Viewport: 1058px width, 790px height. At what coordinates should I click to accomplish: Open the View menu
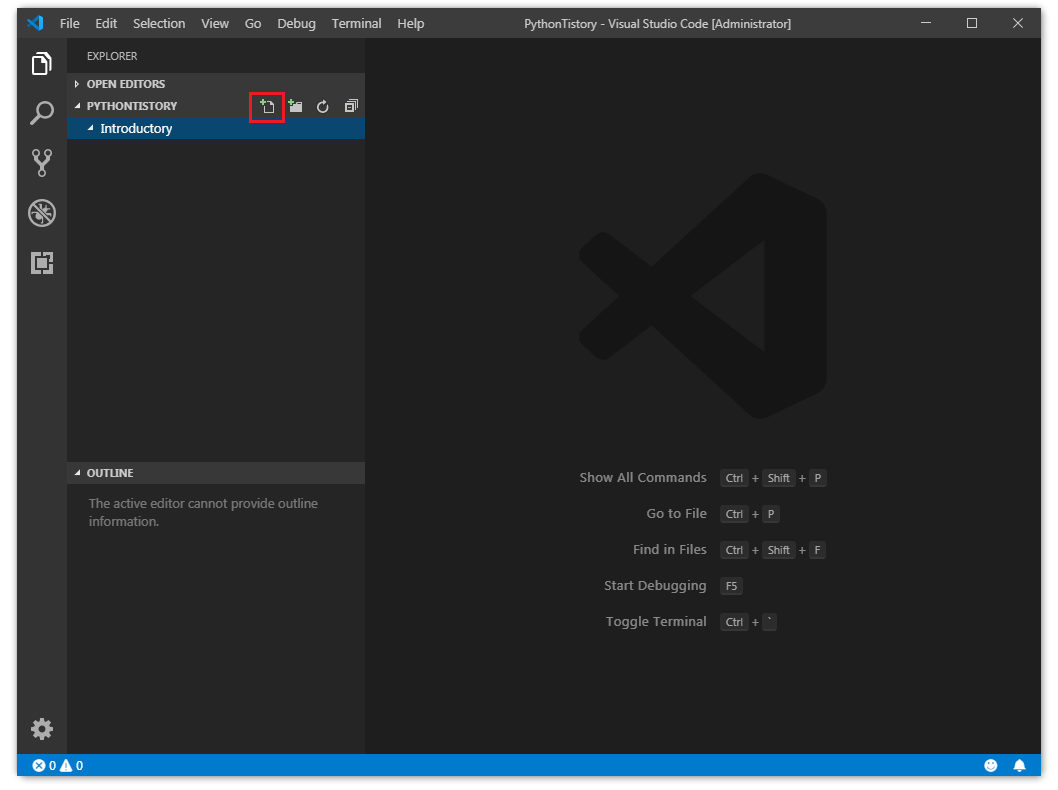pos(215,24)
